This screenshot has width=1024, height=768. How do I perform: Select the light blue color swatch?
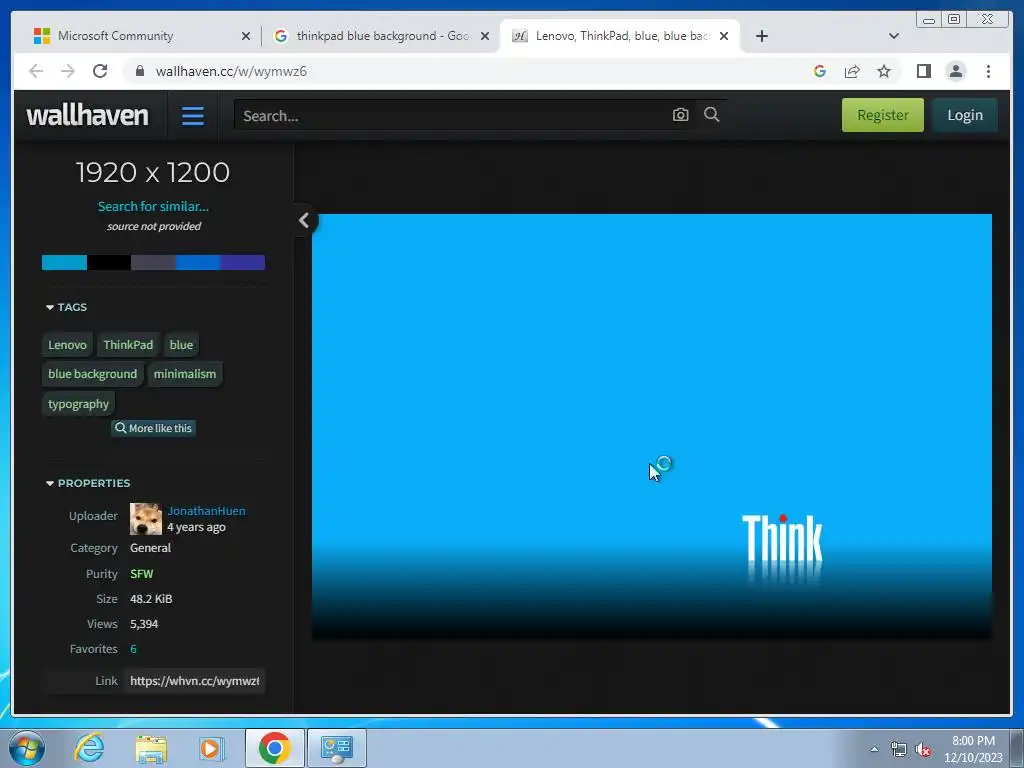tap(64, 263)
